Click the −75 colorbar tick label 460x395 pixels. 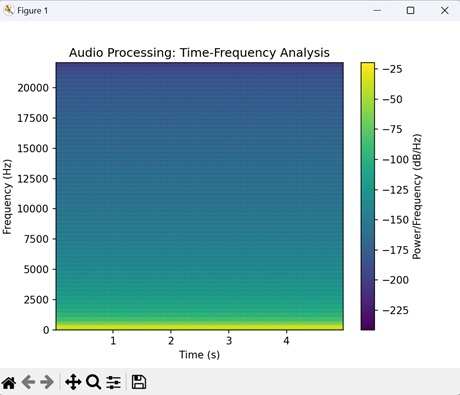pos(392,129)
